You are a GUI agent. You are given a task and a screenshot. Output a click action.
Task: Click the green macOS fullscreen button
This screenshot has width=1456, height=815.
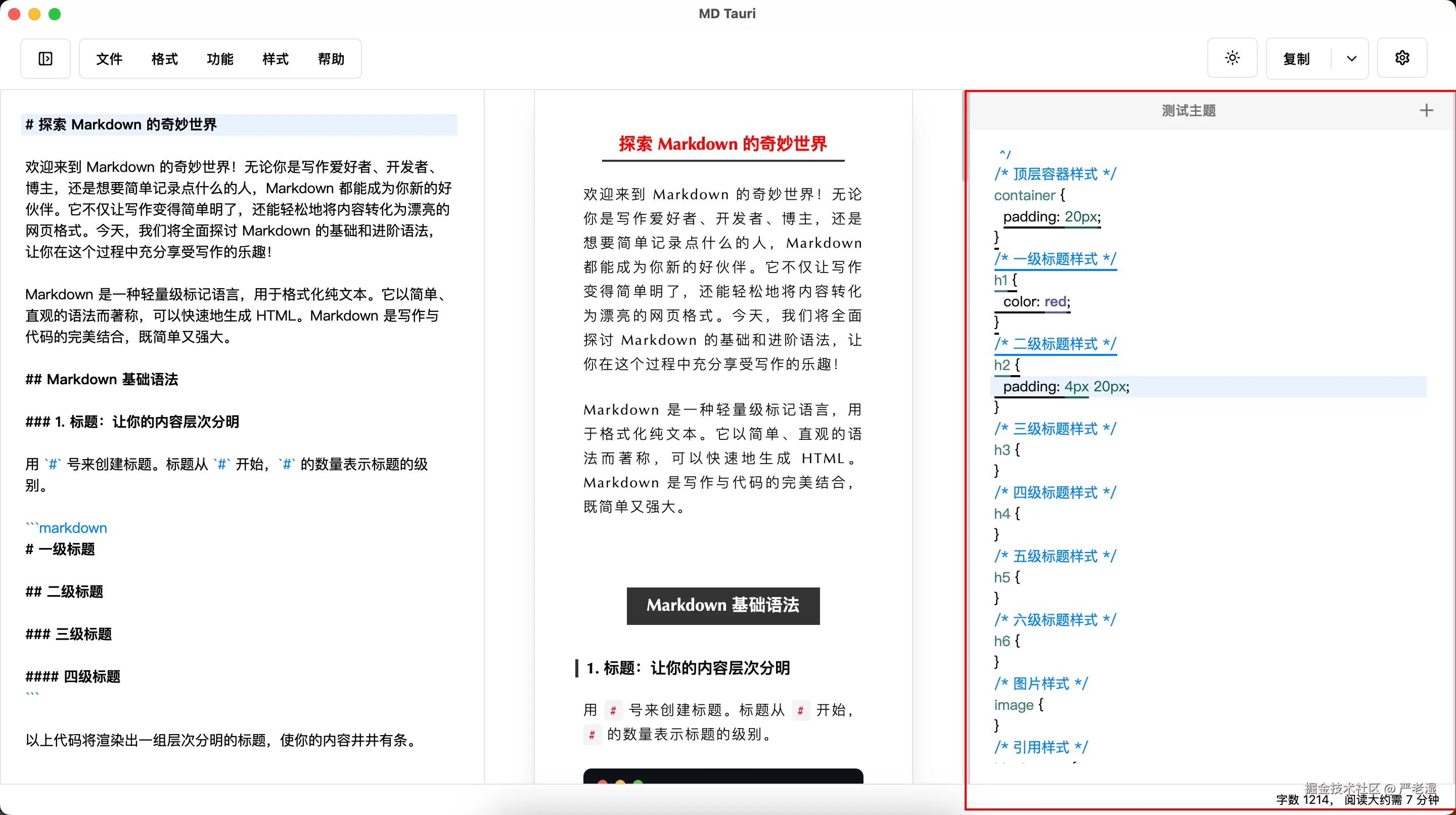55,14
